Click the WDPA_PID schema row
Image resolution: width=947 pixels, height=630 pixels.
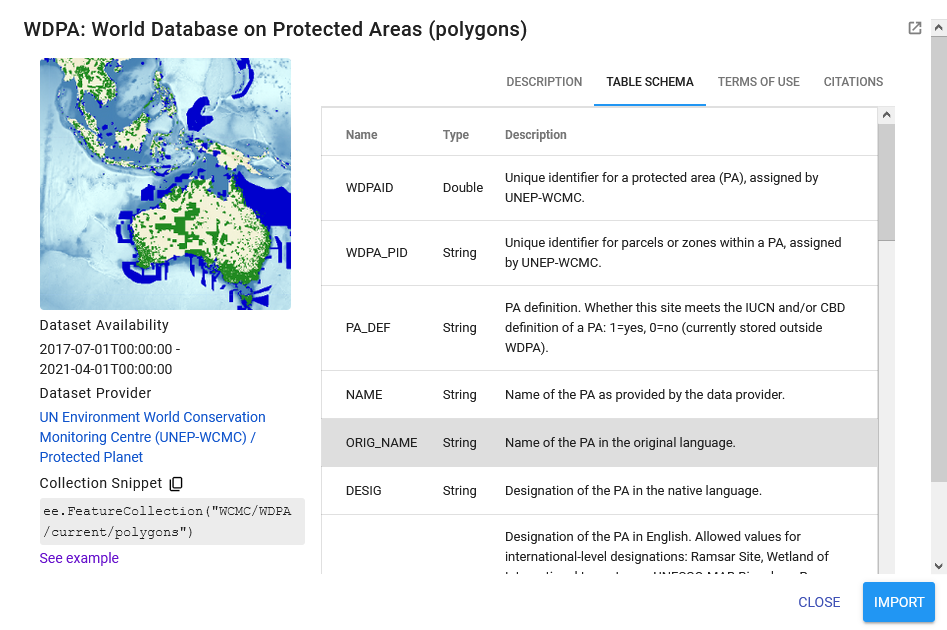(x=599, y=253)
